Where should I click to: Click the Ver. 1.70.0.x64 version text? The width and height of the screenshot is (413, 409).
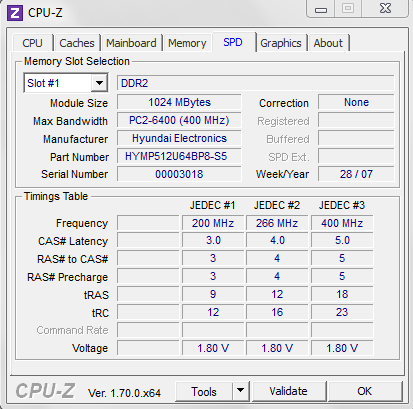[x=124, y=393]
